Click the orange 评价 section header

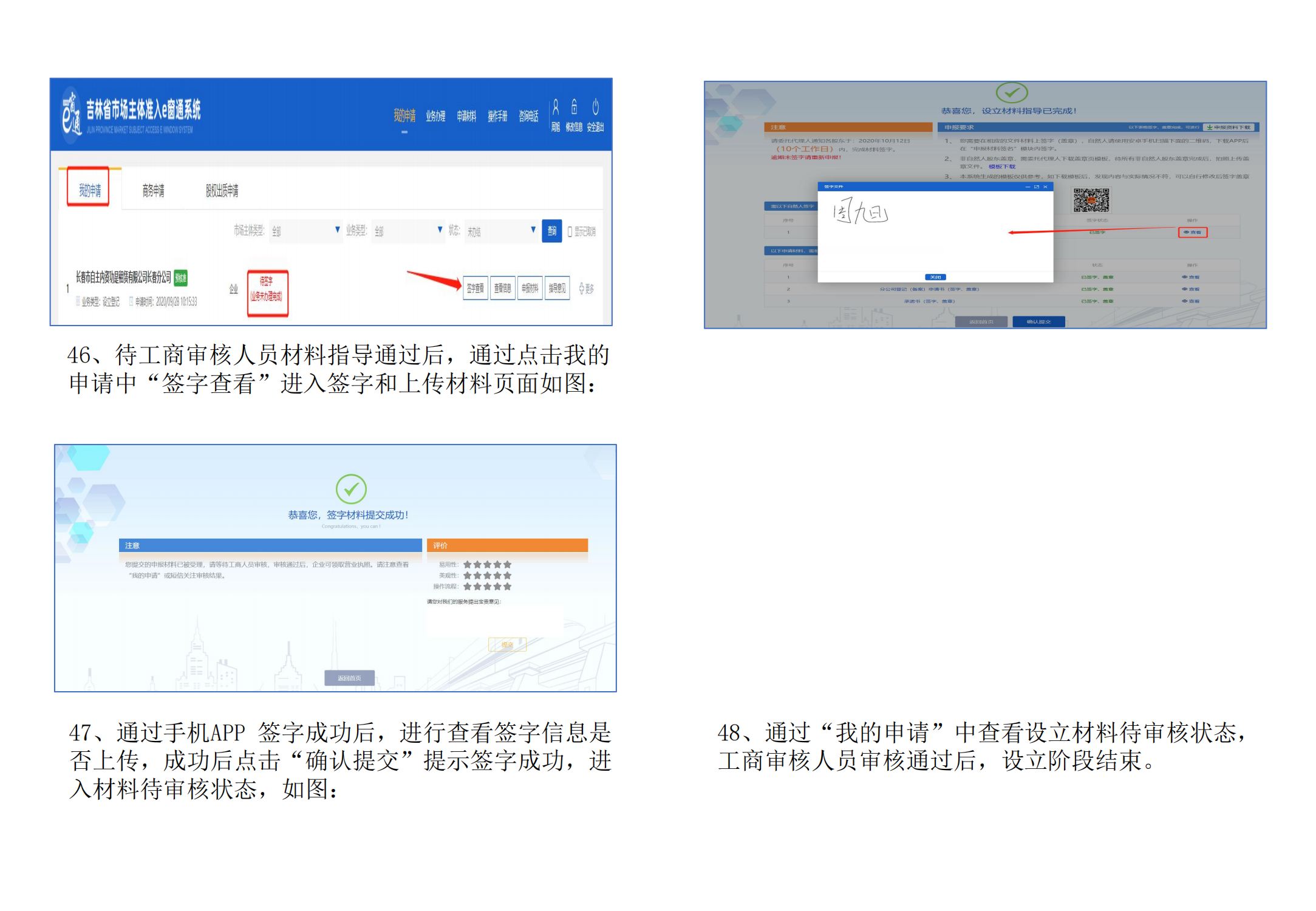click(507, 545)
